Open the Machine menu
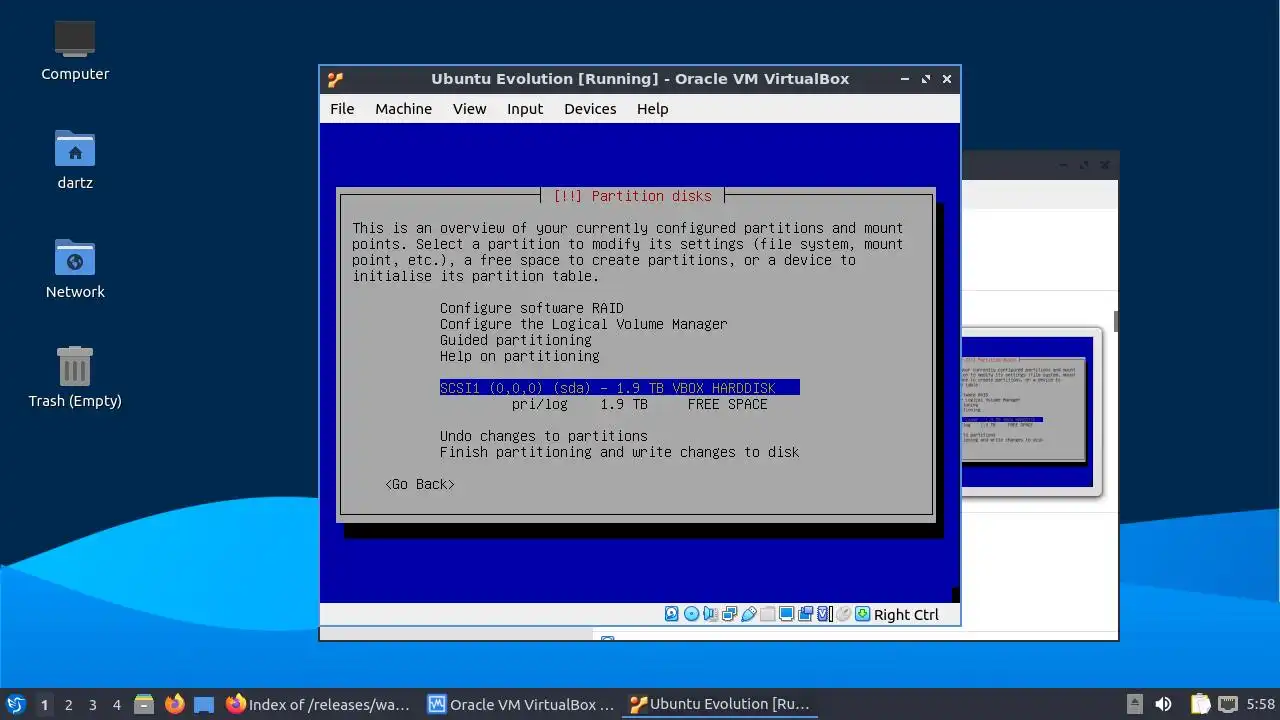The image size is (1280, 720). tap(403, 109)
